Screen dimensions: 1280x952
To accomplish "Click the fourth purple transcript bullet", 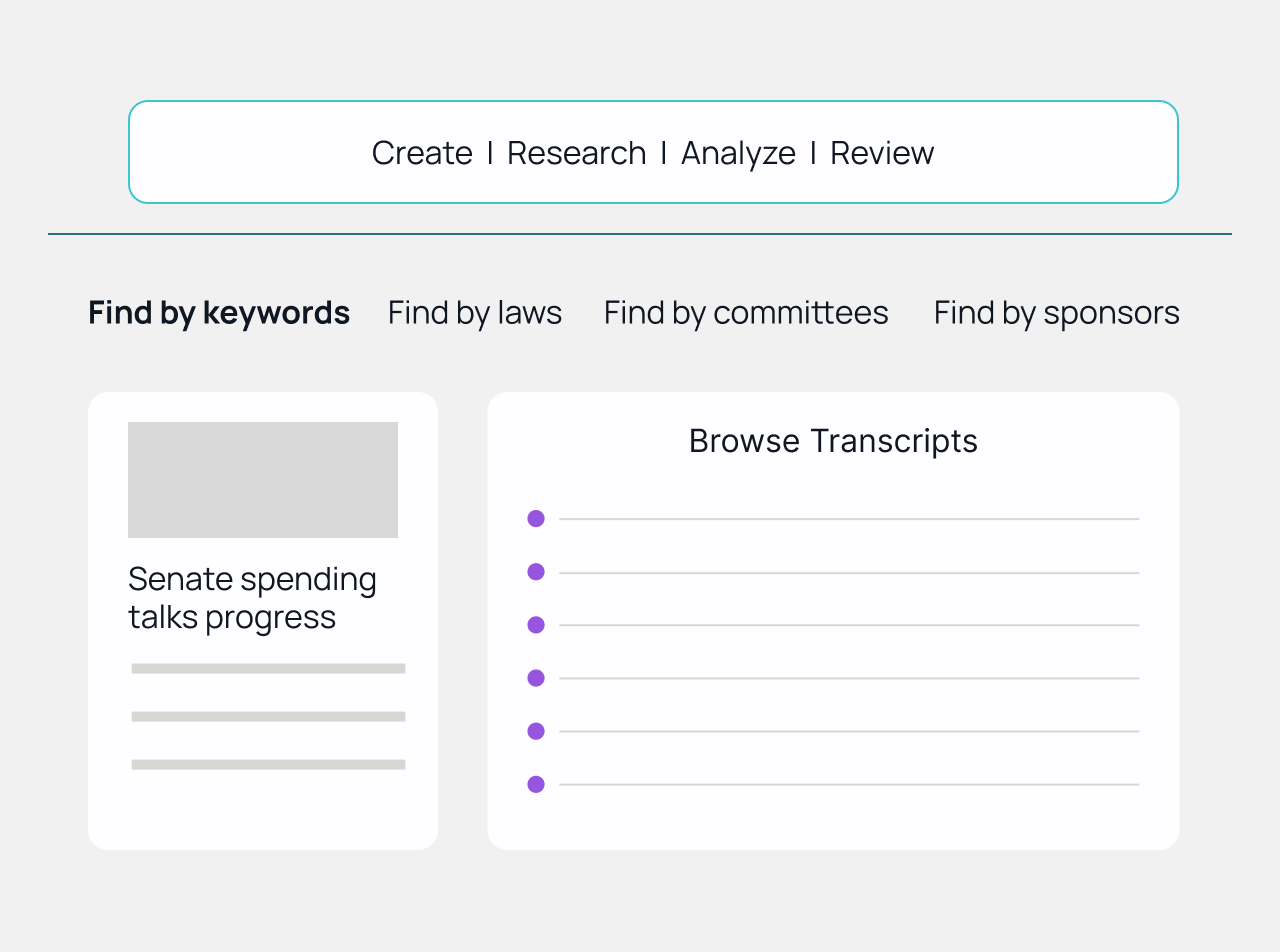I will (x=536, y=678).
